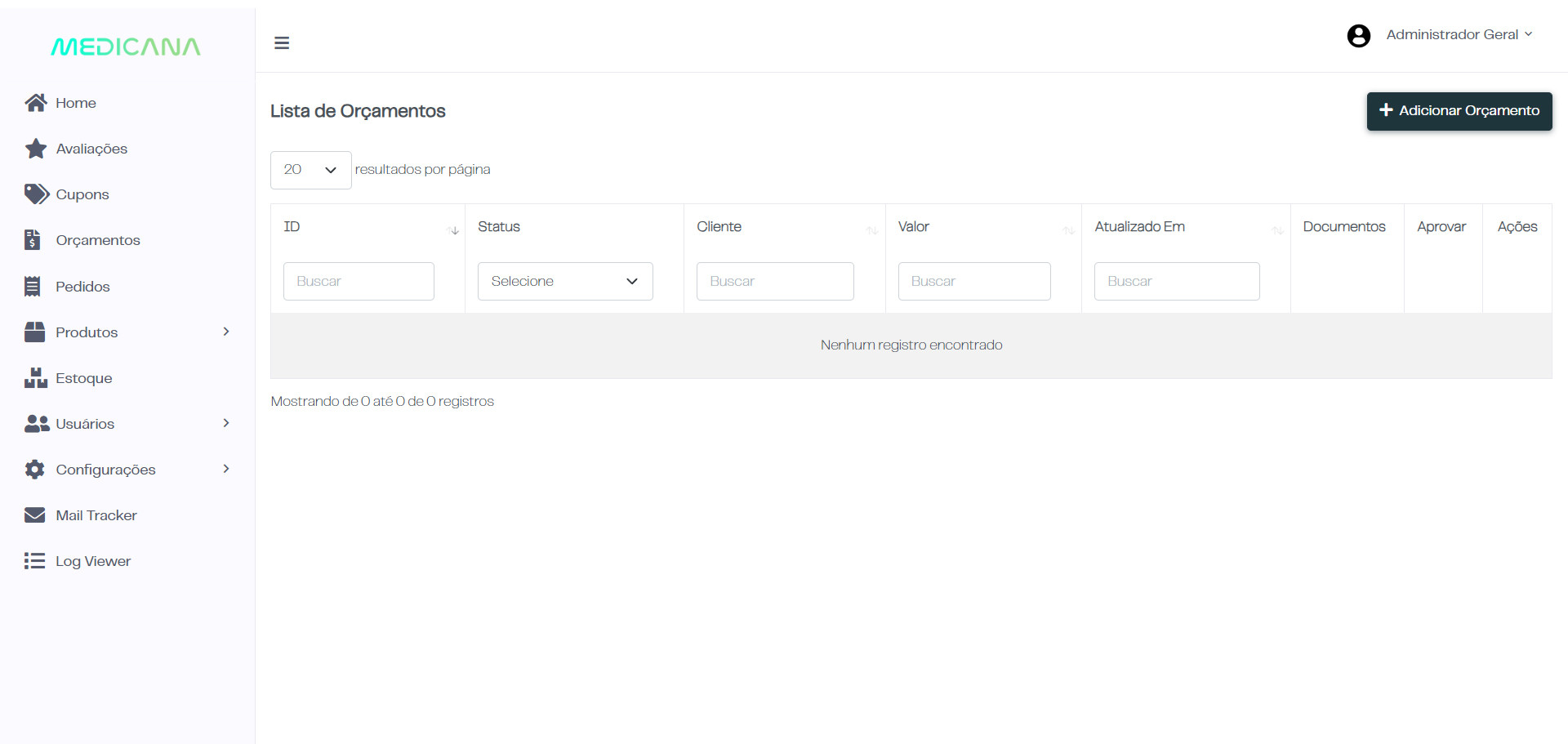Click the Avaliações star icon
Image resolution: width=1568 pixels, height=744 pixels.
coord(35,149)
